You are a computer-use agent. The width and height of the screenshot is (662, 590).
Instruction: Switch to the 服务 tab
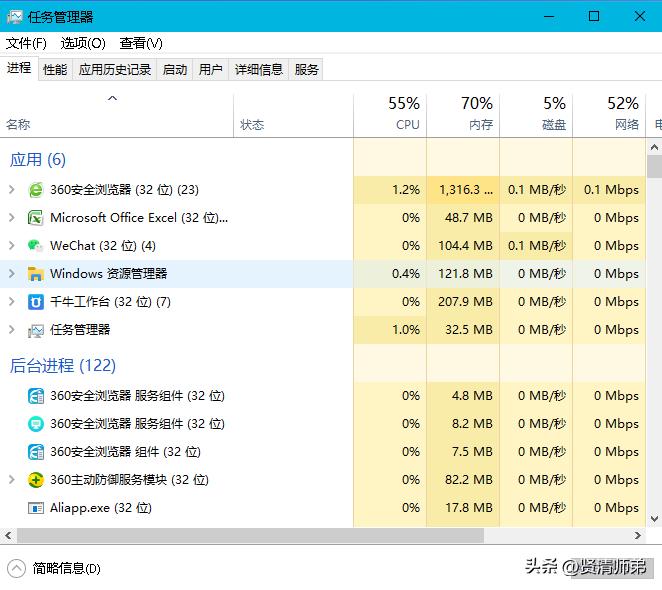tap(307, 70)
